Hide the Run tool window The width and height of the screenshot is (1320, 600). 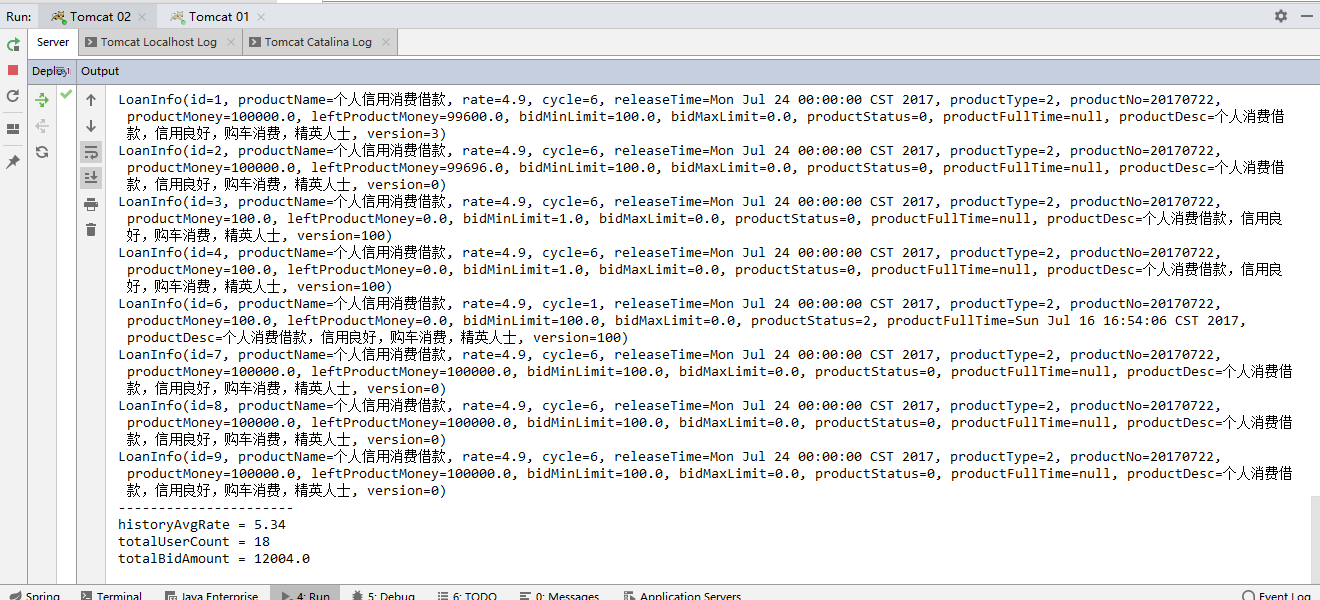1307,16
